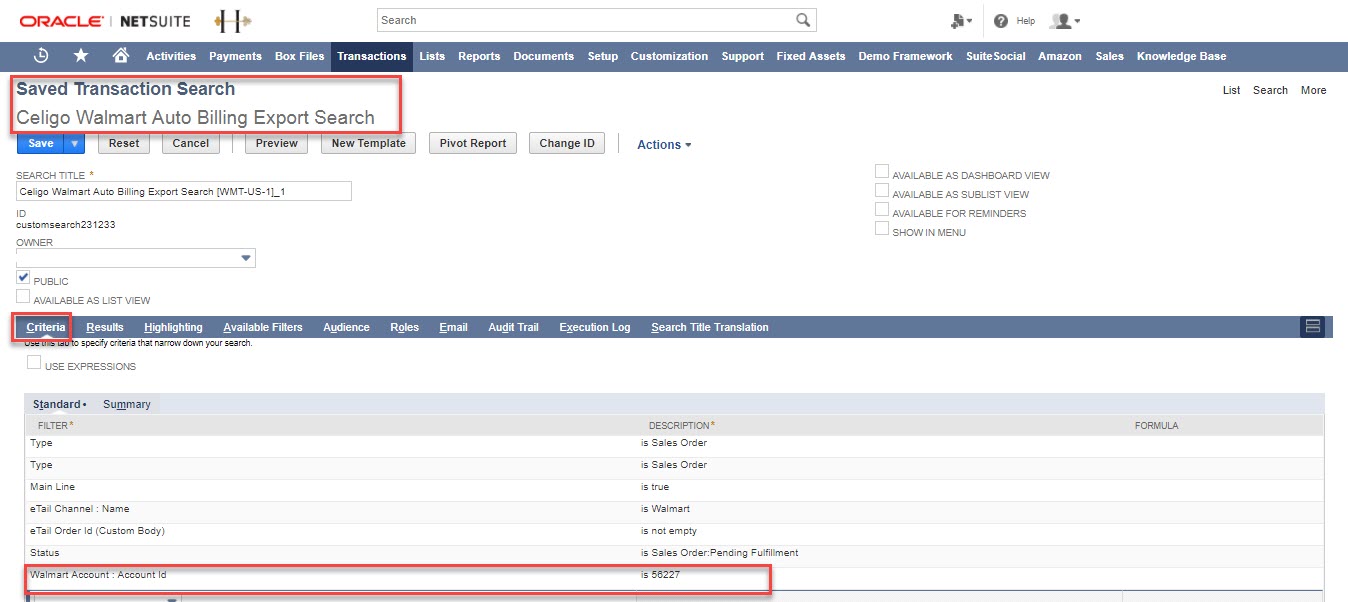Viewport: 1348px width, 602px height.
Task: Enable Available as List View
Action: tap(23, 296)
